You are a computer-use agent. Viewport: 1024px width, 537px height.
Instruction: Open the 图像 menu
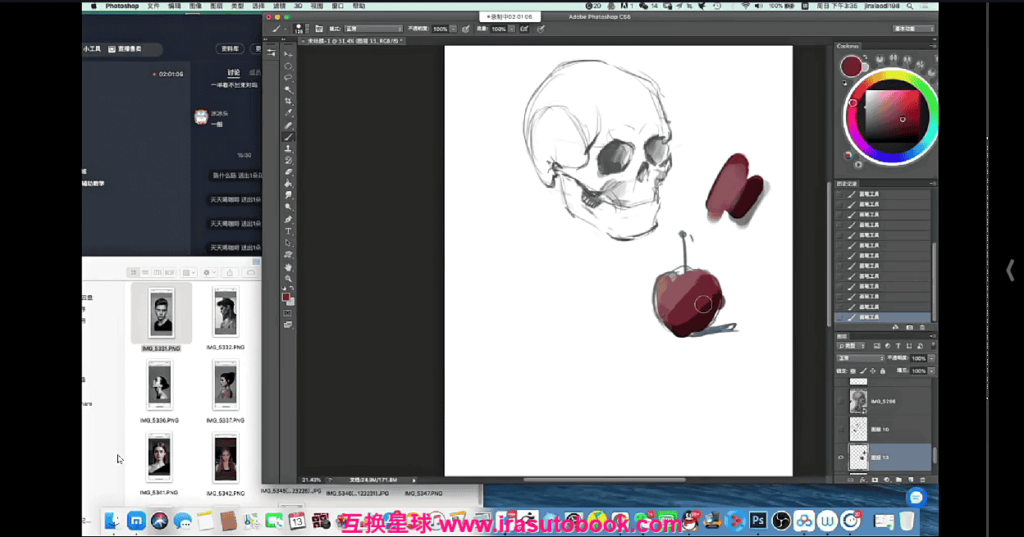(x=195, y=6)
